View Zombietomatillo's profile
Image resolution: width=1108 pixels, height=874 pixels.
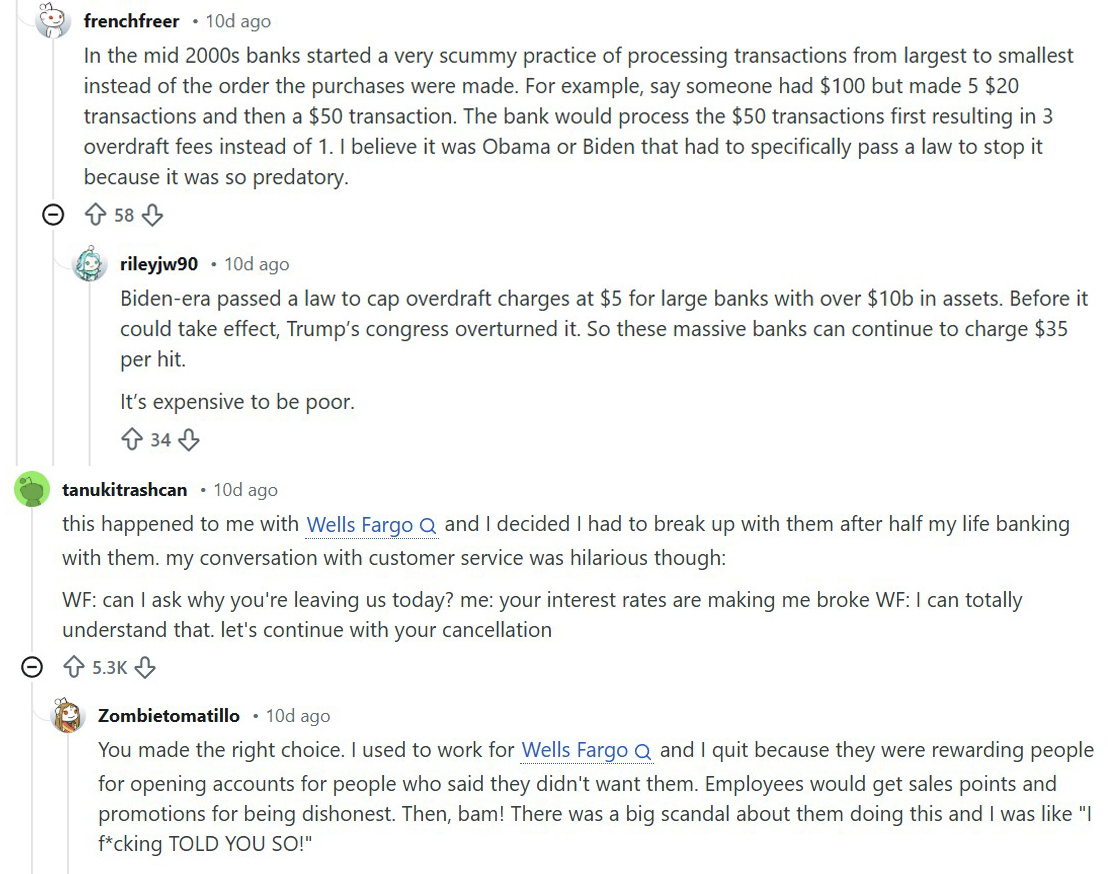pos(169,716)
